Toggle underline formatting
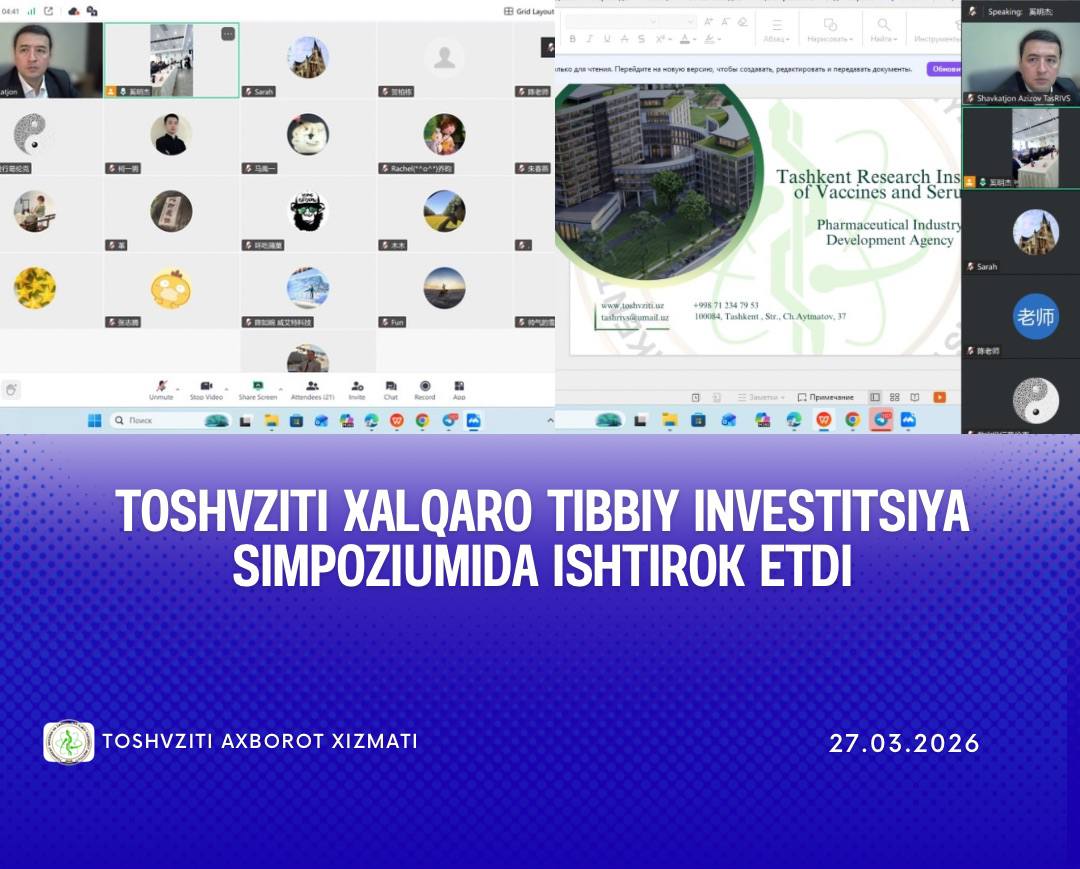Image resolution: width=1080 pixels, height=869 pixels. pos(607,37)
